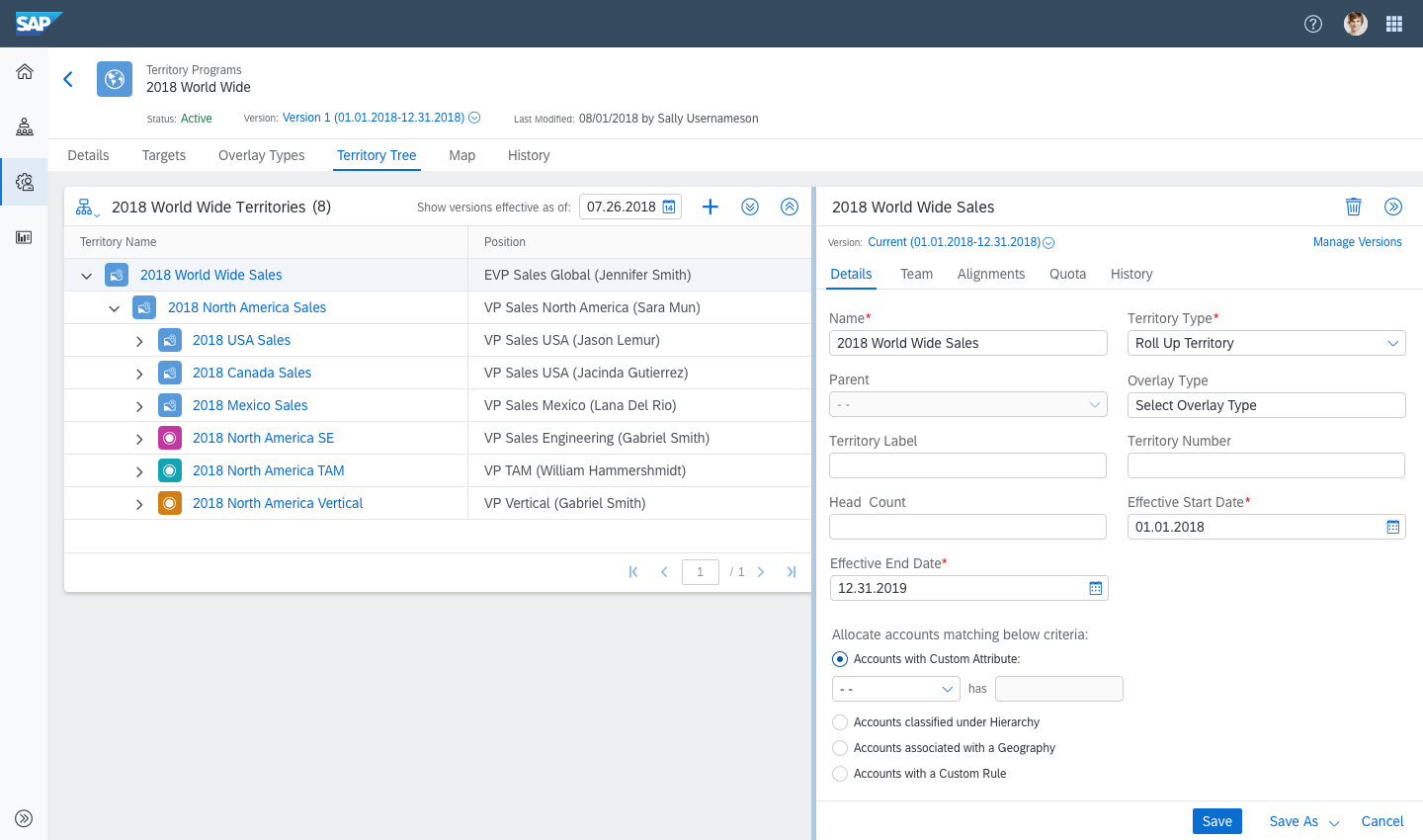
Task: Click the Cancel button
Action: [x=1382, y=821]
